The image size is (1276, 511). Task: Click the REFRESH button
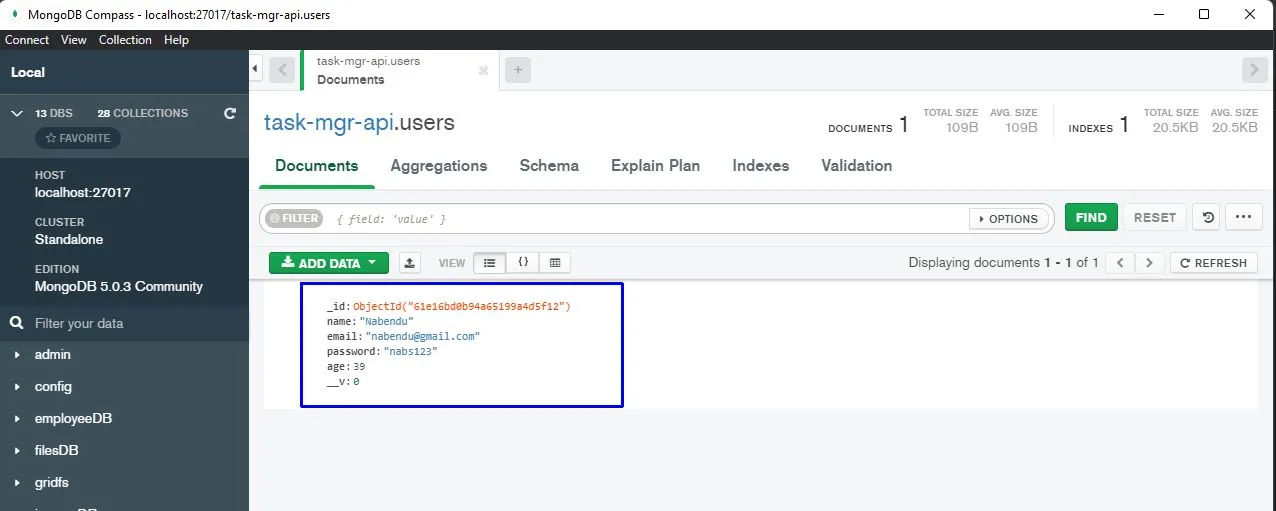pos(1214,263)
